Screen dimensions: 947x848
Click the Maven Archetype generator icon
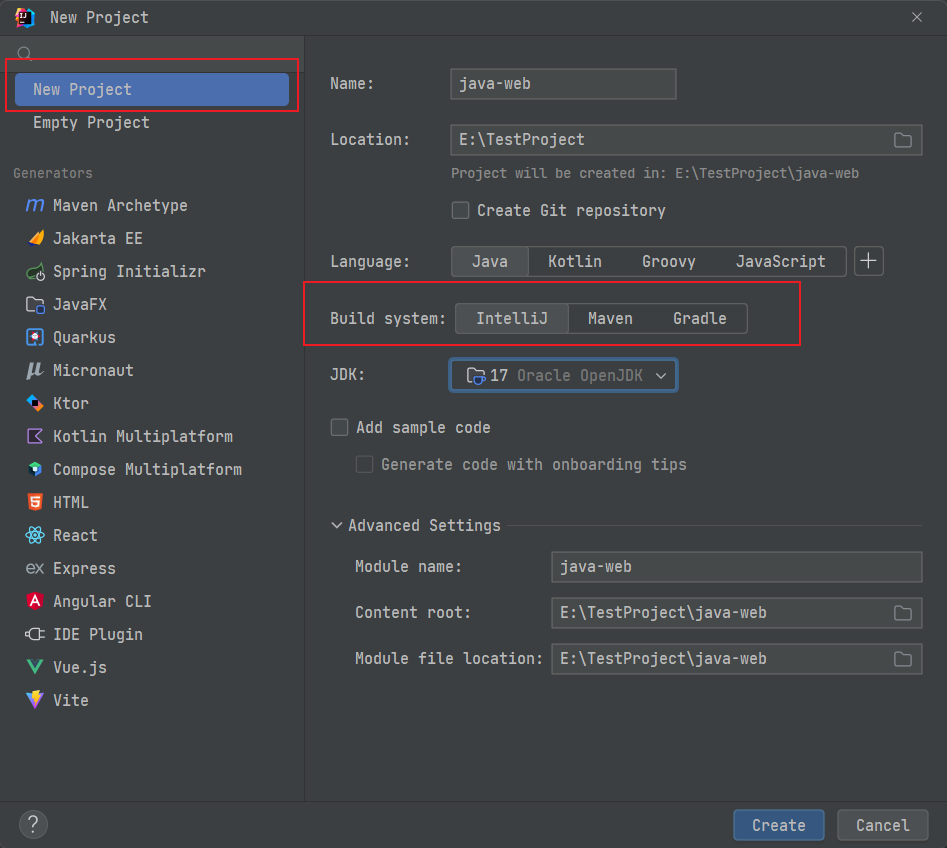point(34,205)
